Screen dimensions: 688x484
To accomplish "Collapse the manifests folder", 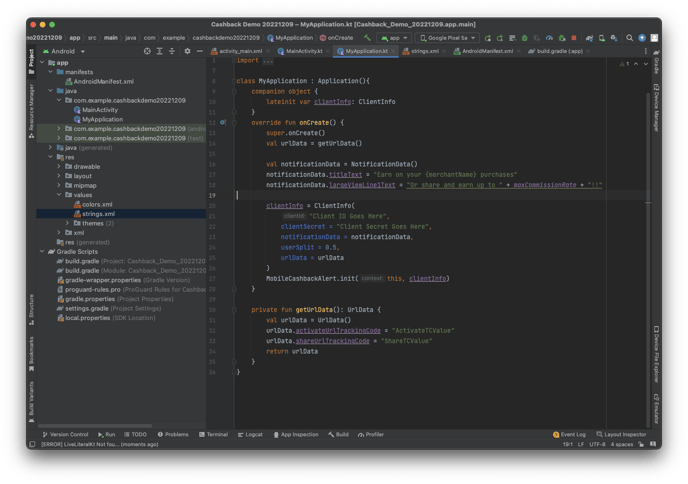I will click(51, 72).
